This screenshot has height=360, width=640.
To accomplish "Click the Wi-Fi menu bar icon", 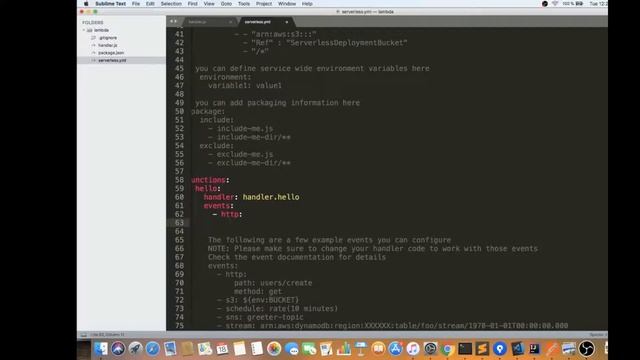I will pyautogui.click(x=555, y=4).
